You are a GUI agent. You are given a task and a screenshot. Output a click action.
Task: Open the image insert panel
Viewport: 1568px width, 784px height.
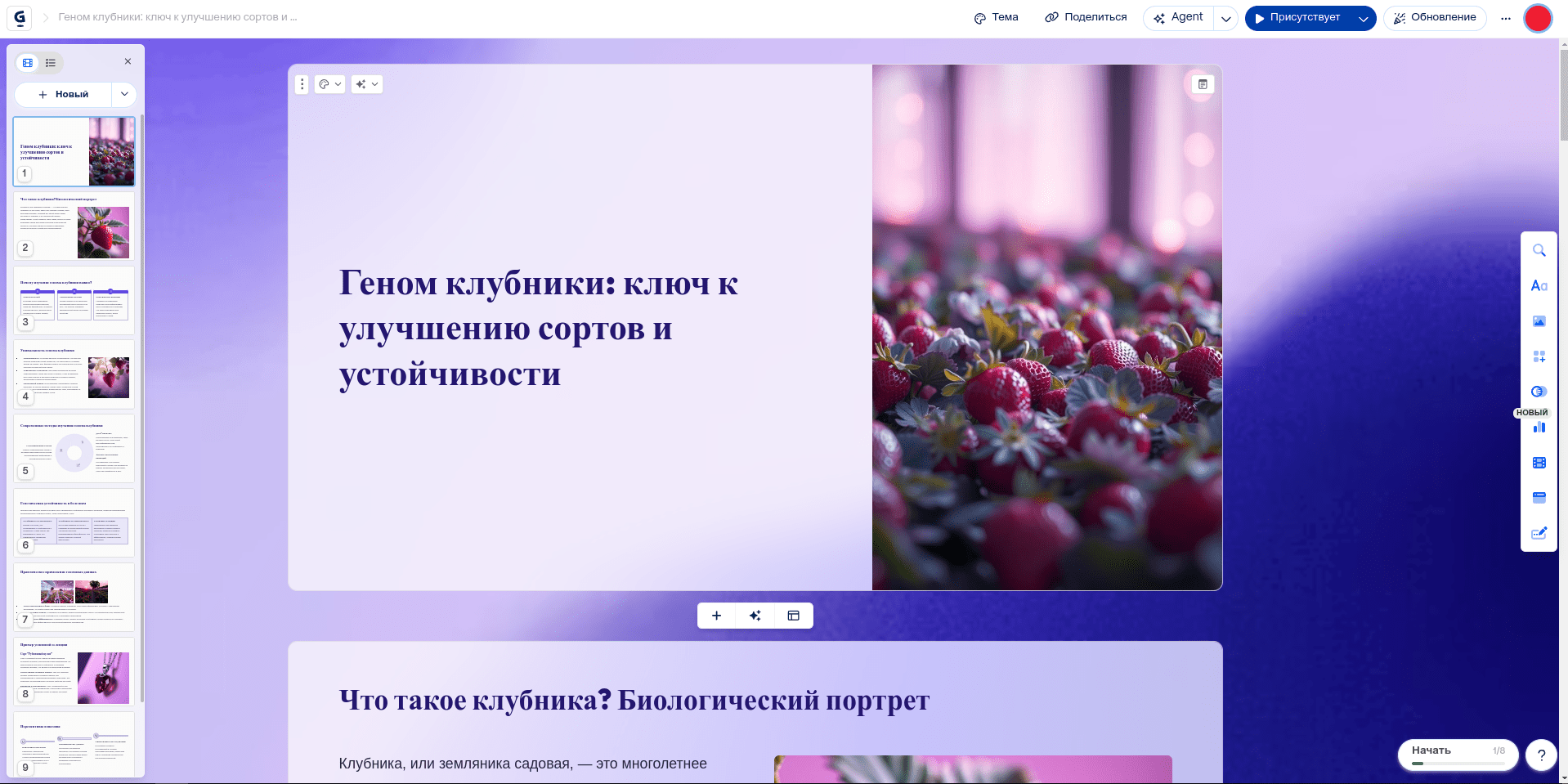point(1539,321)
